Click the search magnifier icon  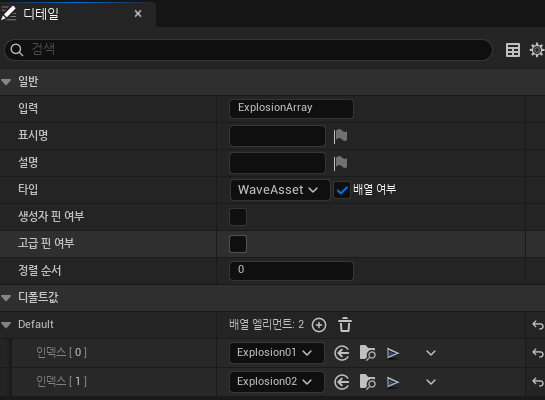click(16, 50)
